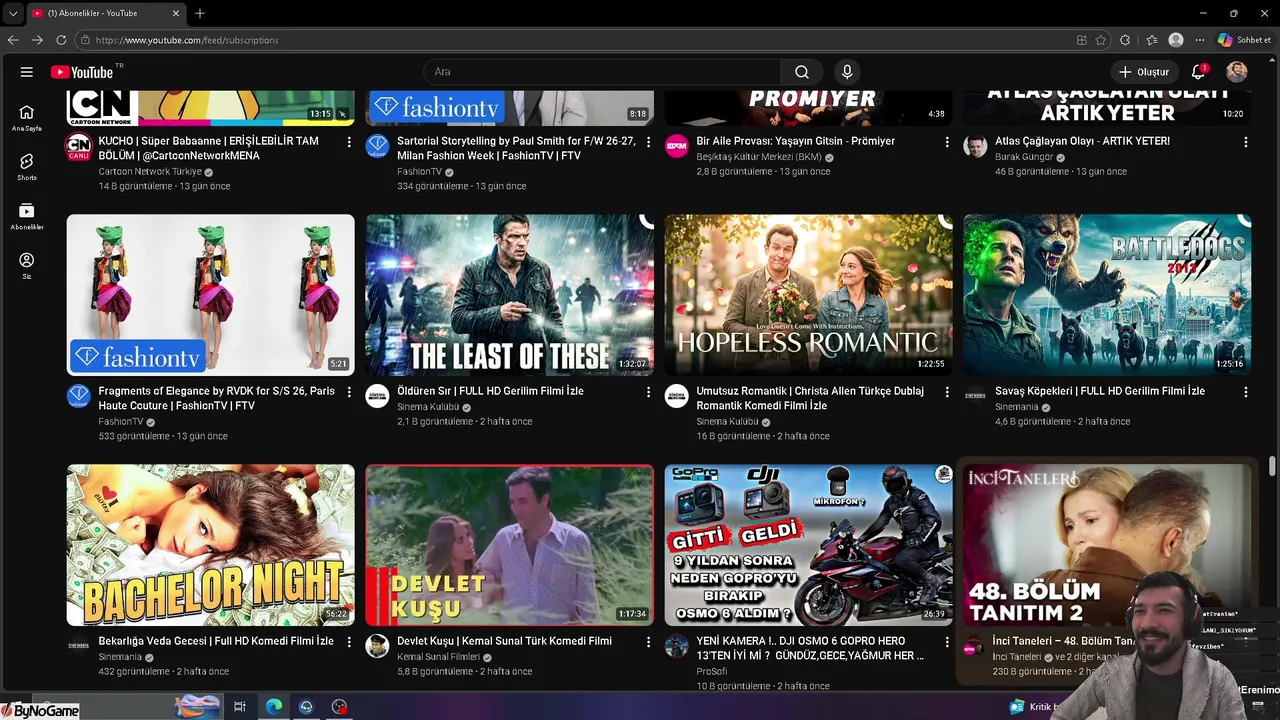Open the account avatar menu
This screenshot has width=1280, height=720.
[1237, 72]
